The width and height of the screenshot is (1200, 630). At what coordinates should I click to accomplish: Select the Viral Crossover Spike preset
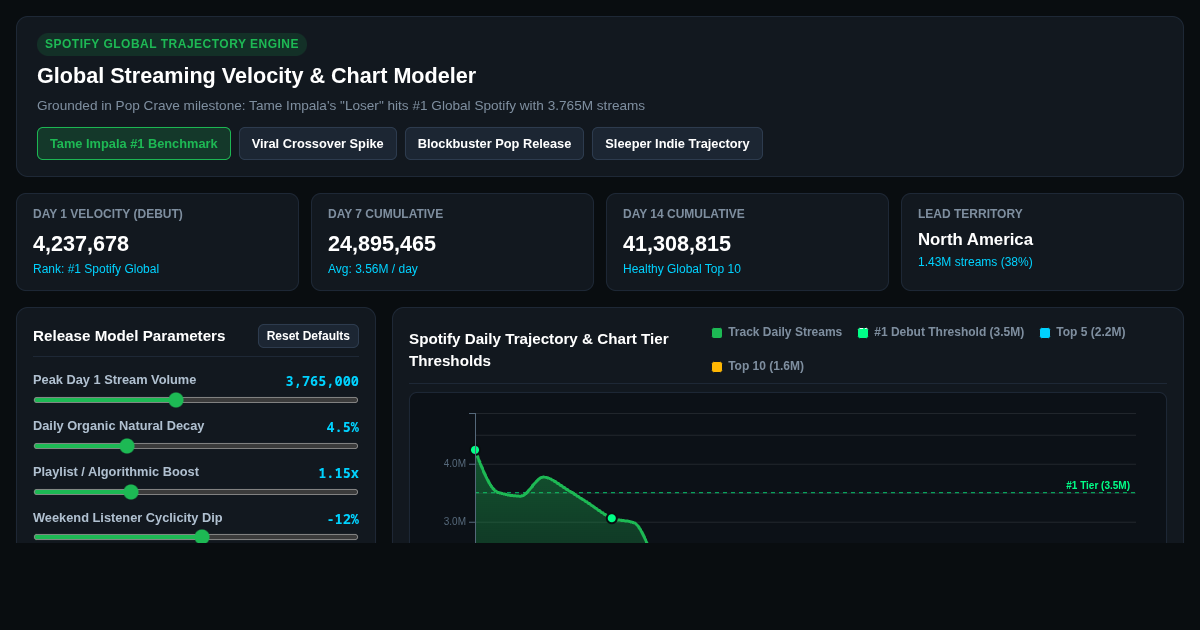tap(318, 143)
